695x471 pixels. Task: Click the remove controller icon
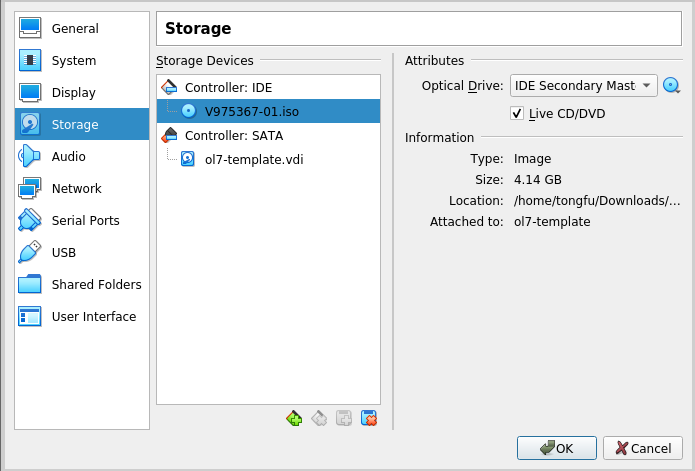[x=319, y=418]
